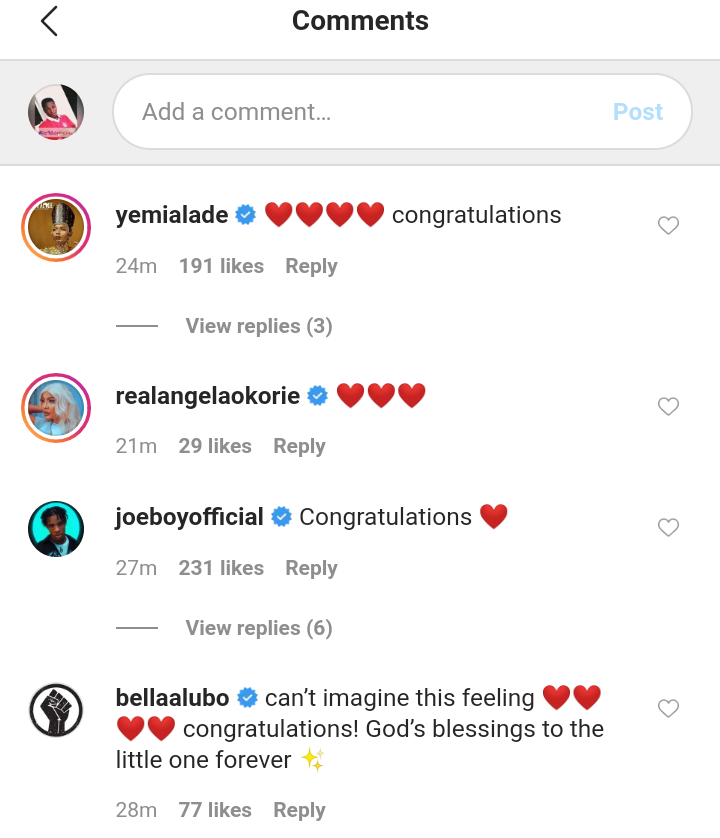720x838 pixels.
Task: Like joeboyofficial's Congratulations comment
Action: tap(668, 527)
